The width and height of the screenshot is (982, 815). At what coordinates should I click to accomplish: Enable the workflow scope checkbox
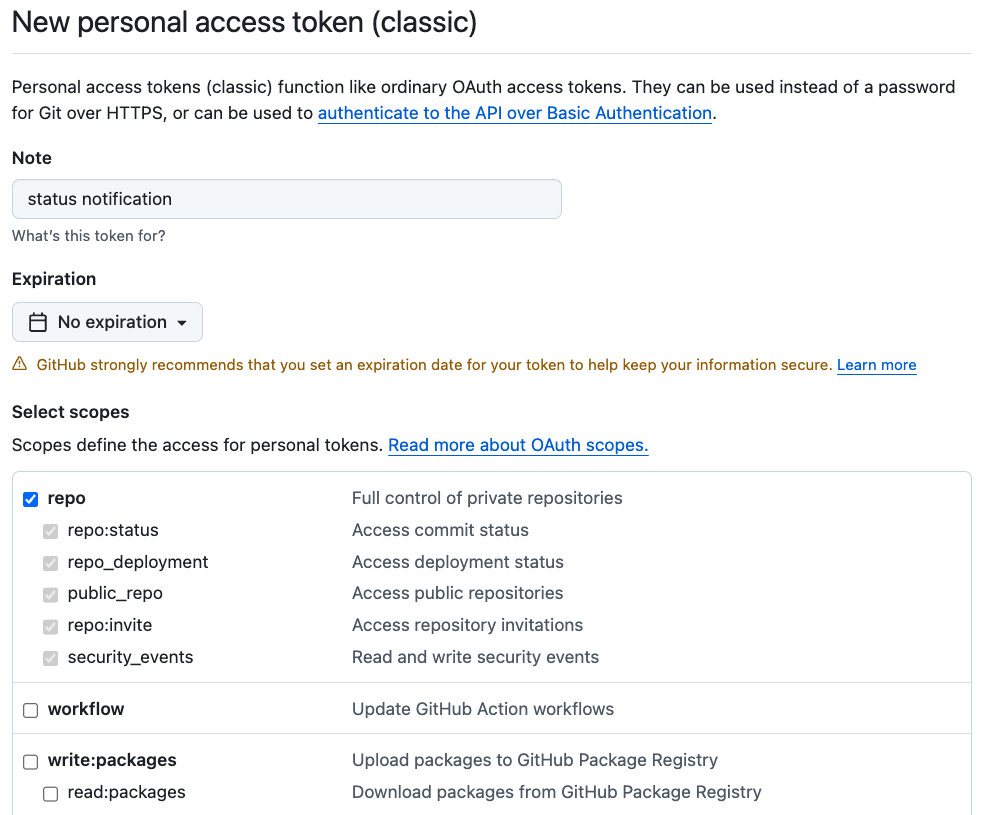(x=30, y=710)
